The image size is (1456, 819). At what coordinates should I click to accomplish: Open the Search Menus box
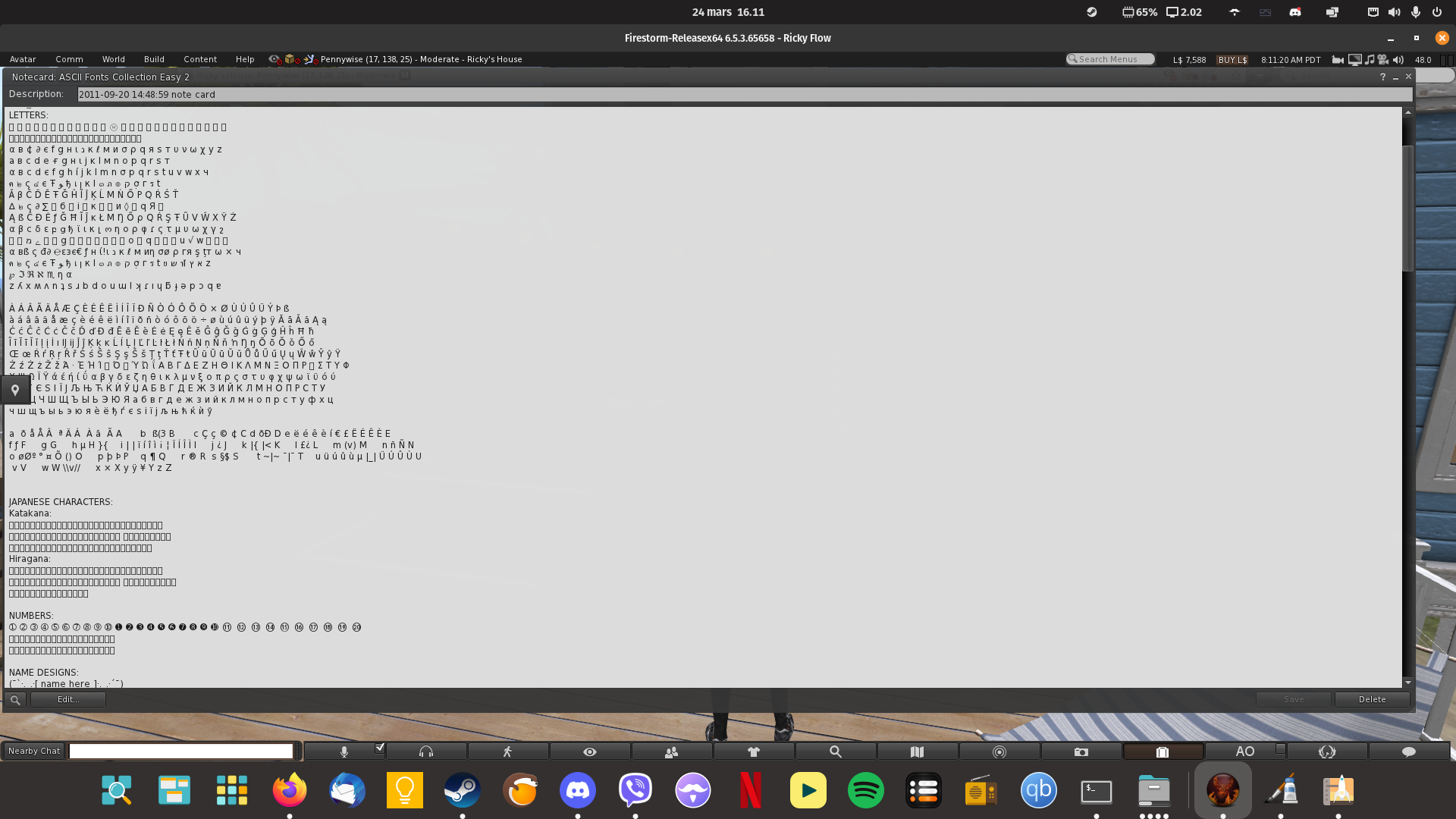point(1109,58)
